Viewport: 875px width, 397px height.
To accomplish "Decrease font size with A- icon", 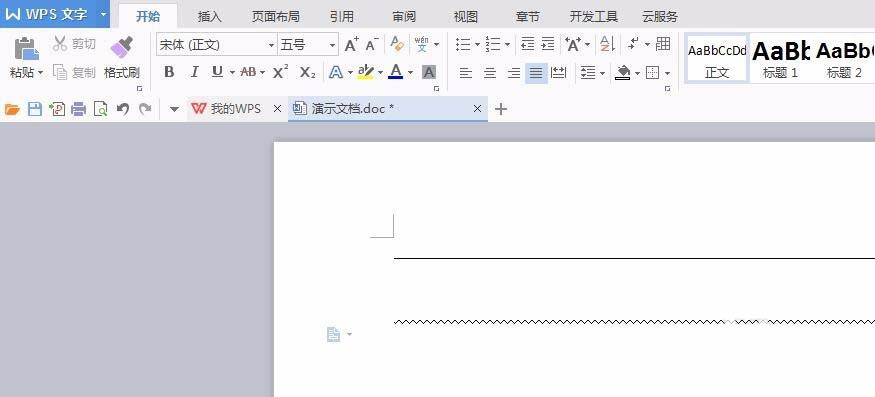I will pyautogui.click(x=372, y=44).
